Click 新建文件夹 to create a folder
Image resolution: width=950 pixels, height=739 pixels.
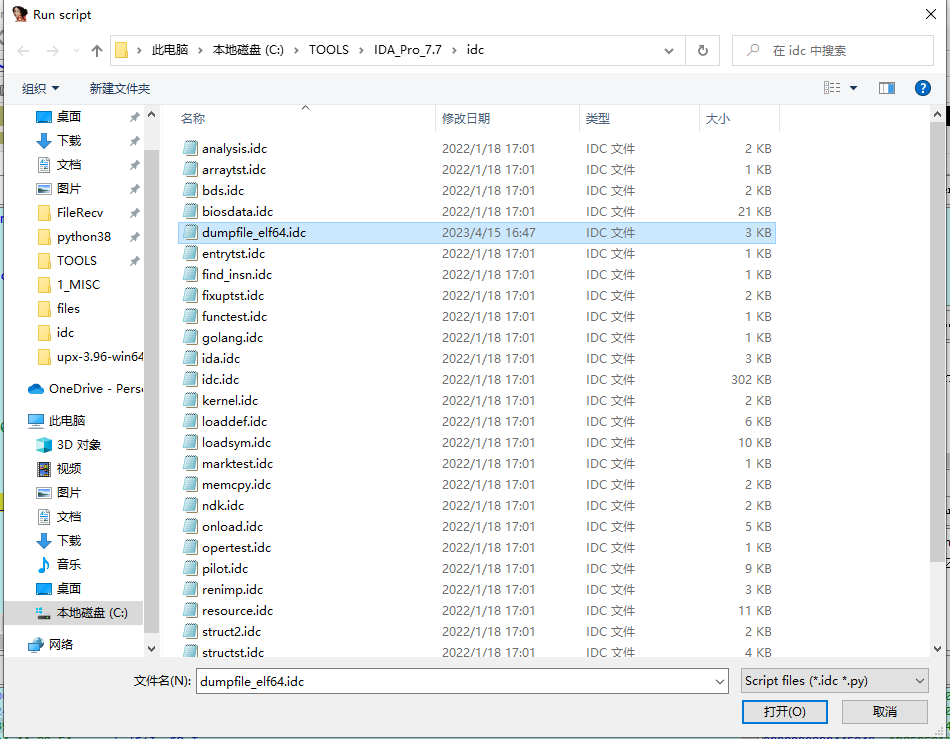(120, 88)
